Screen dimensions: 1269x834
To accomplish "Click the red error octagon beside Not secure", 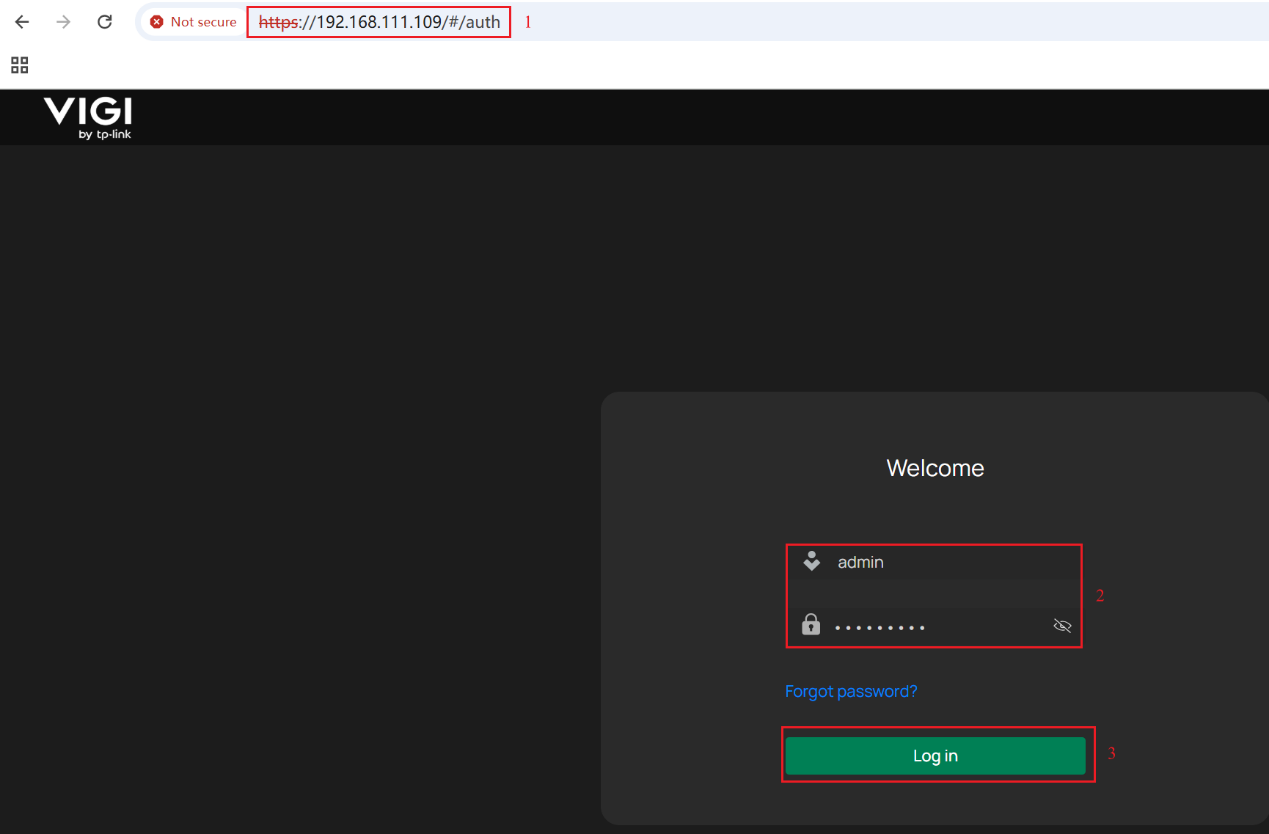I will pyautogui.click(x=159, y=21).
